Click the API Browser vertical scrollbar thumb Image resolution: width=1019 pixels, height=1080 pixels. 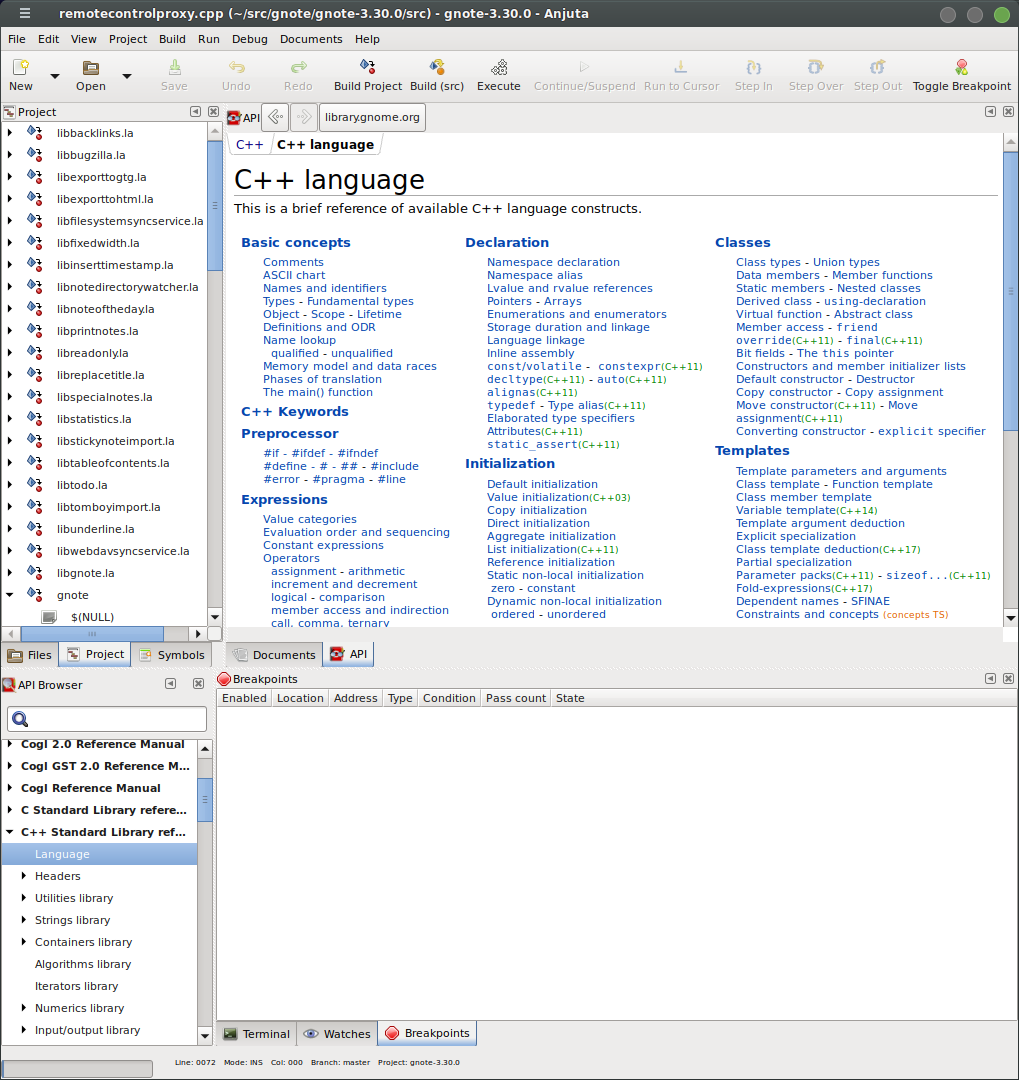(205, 800)
